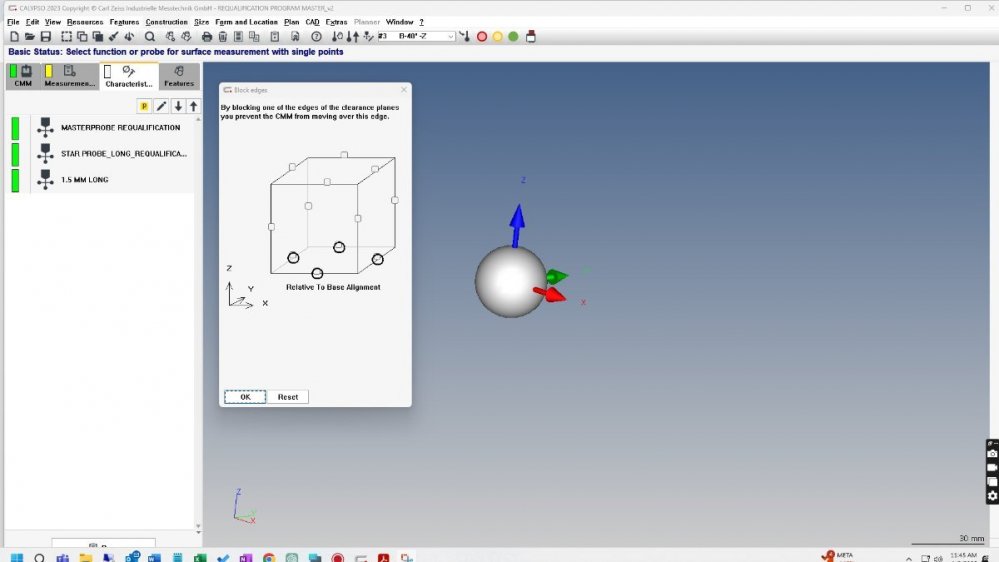The width and height of the screenshot is (999, 562).
Task: Click the green traffic light circle
Action: pos(513,37)
